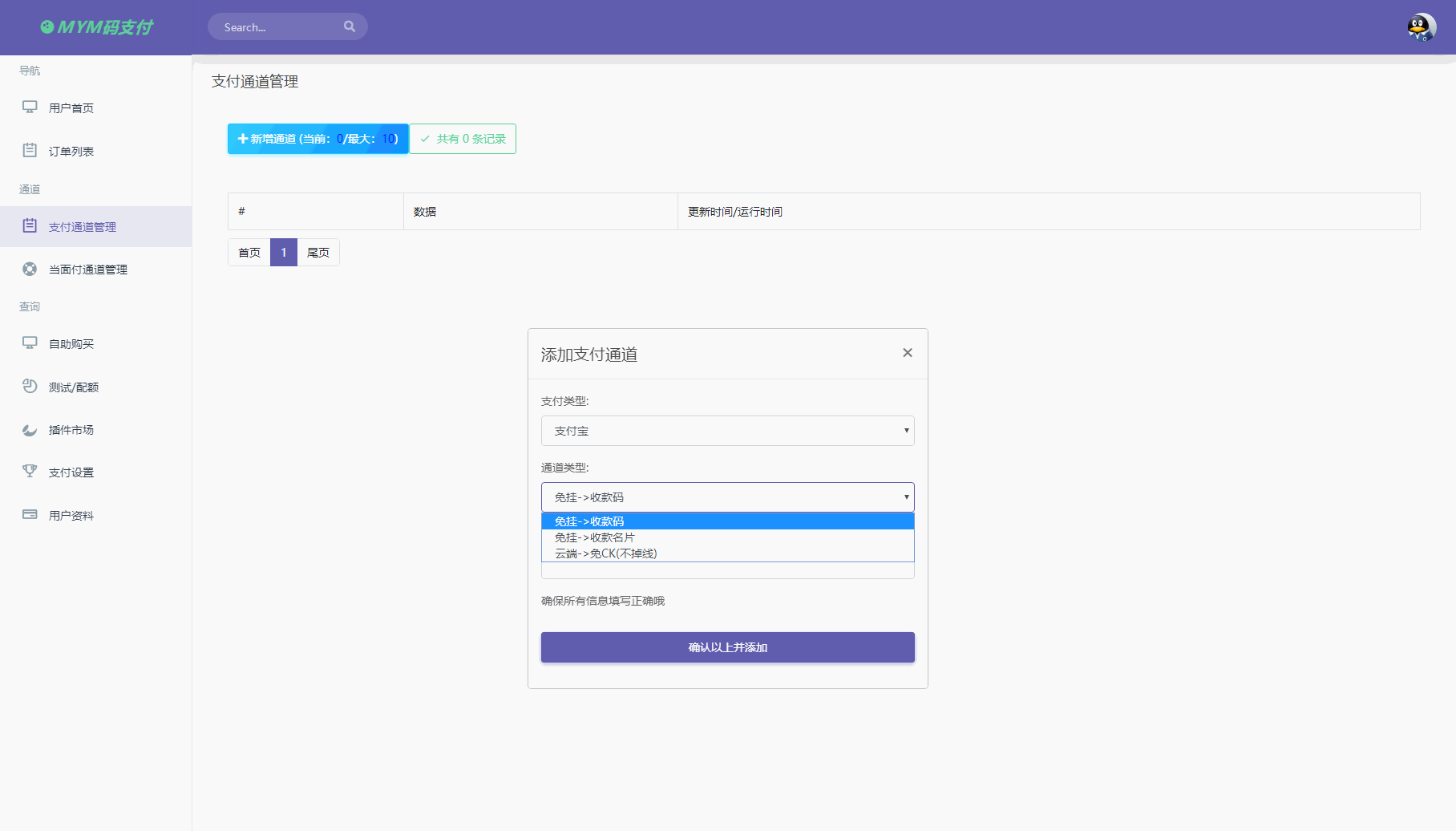This screenshot has height=831, width=1456.
Task: Click the card icon beside 用户资料
Action: 30,514
